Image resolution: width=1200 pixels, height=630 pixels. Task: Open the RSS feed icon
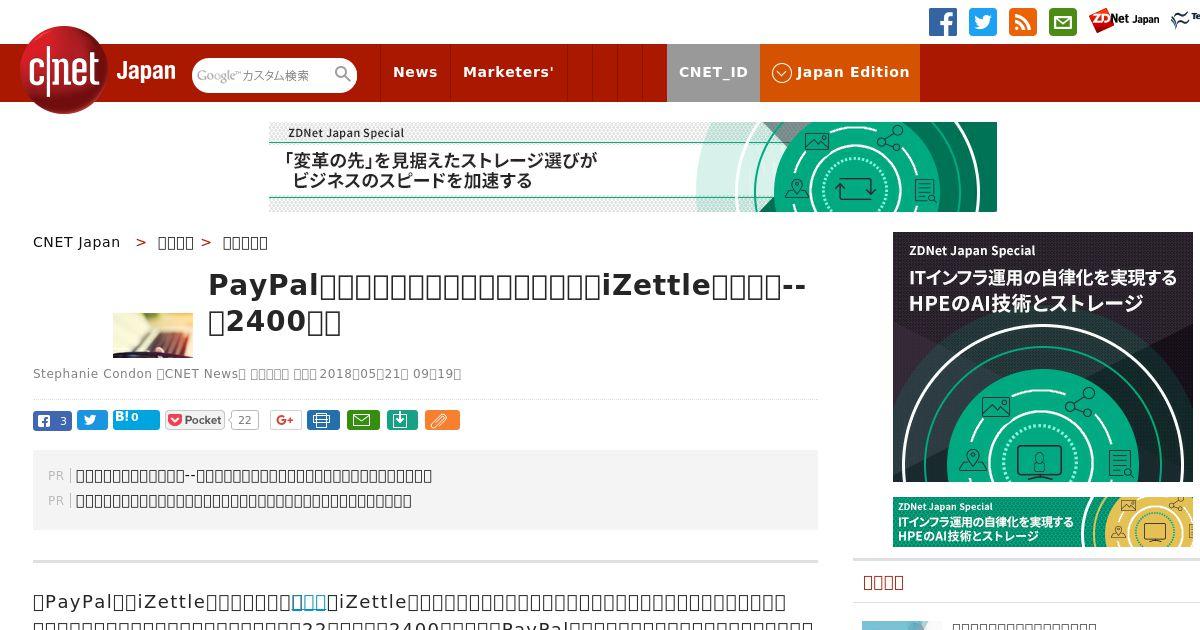click(x=1023, y=22)
